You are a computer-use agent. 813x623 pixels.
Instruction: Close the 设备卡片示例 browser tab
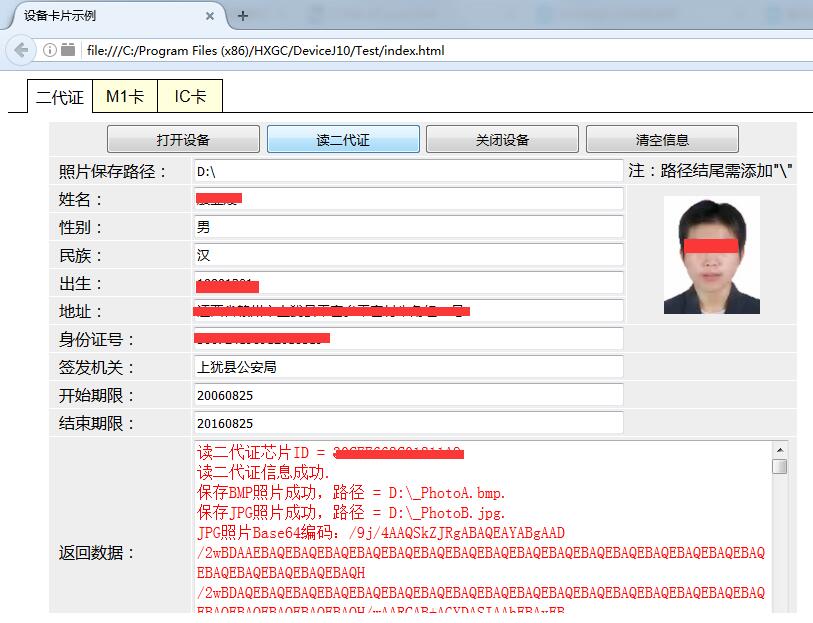tap(208, 16)
